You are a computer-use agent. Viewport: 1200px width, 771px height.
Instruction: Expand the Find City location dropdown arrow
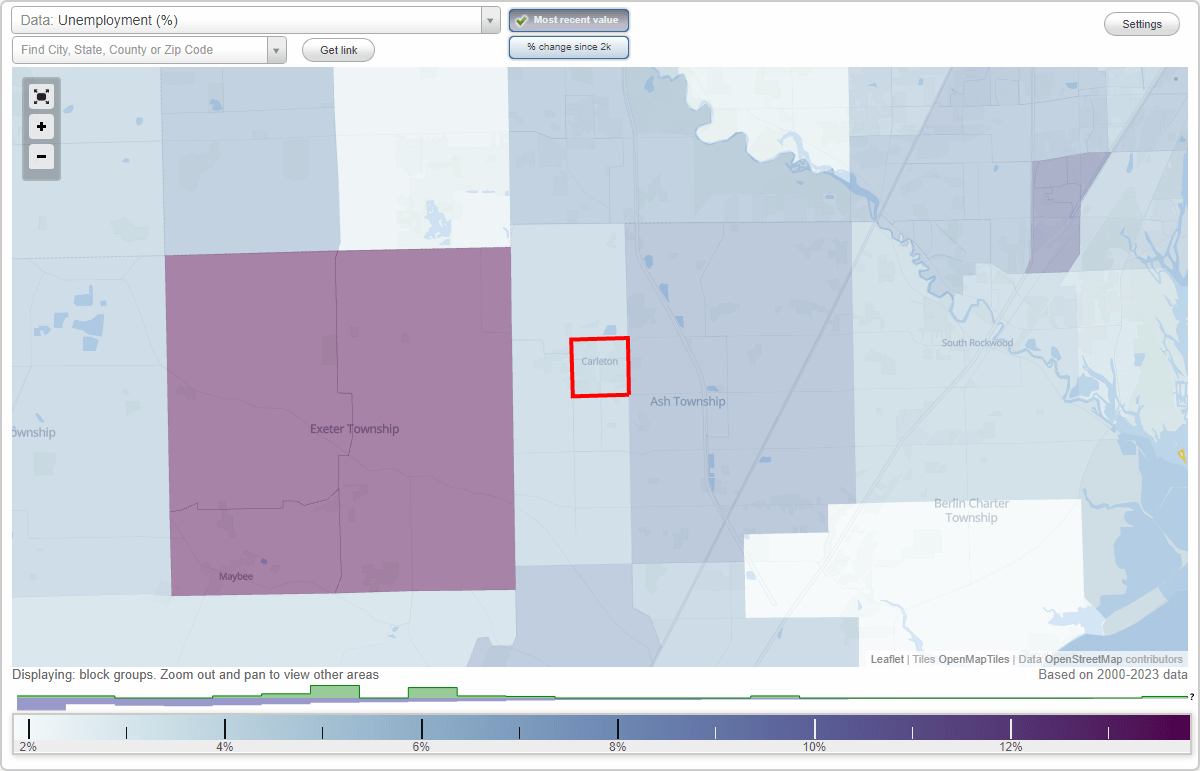coord(277,49)
